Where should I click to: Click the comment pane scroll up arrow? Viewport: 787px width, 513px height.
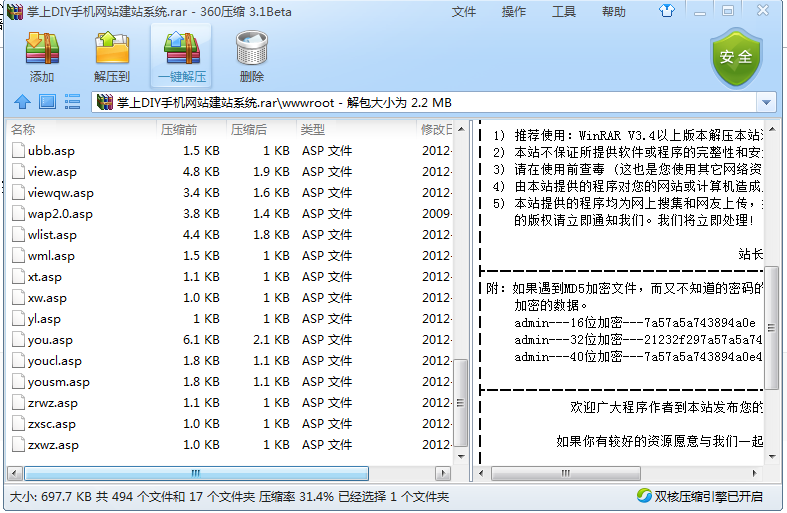coord(771,129)
